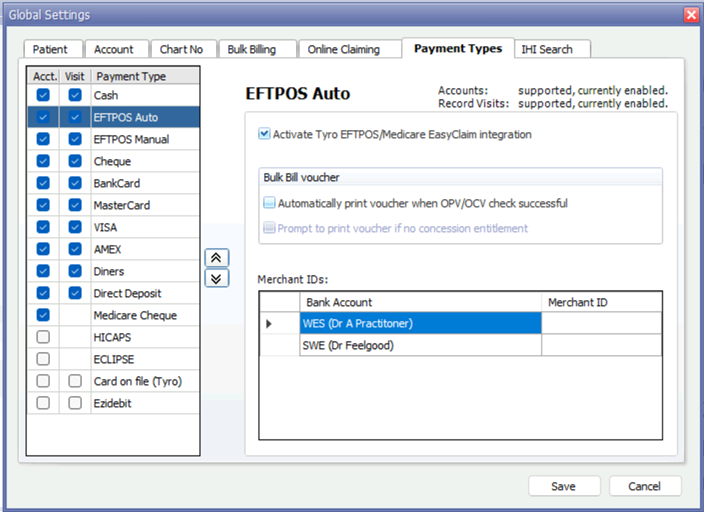
Task: Toggle Visit checkbox for Direct Deposit
Action: coord(75,293)
